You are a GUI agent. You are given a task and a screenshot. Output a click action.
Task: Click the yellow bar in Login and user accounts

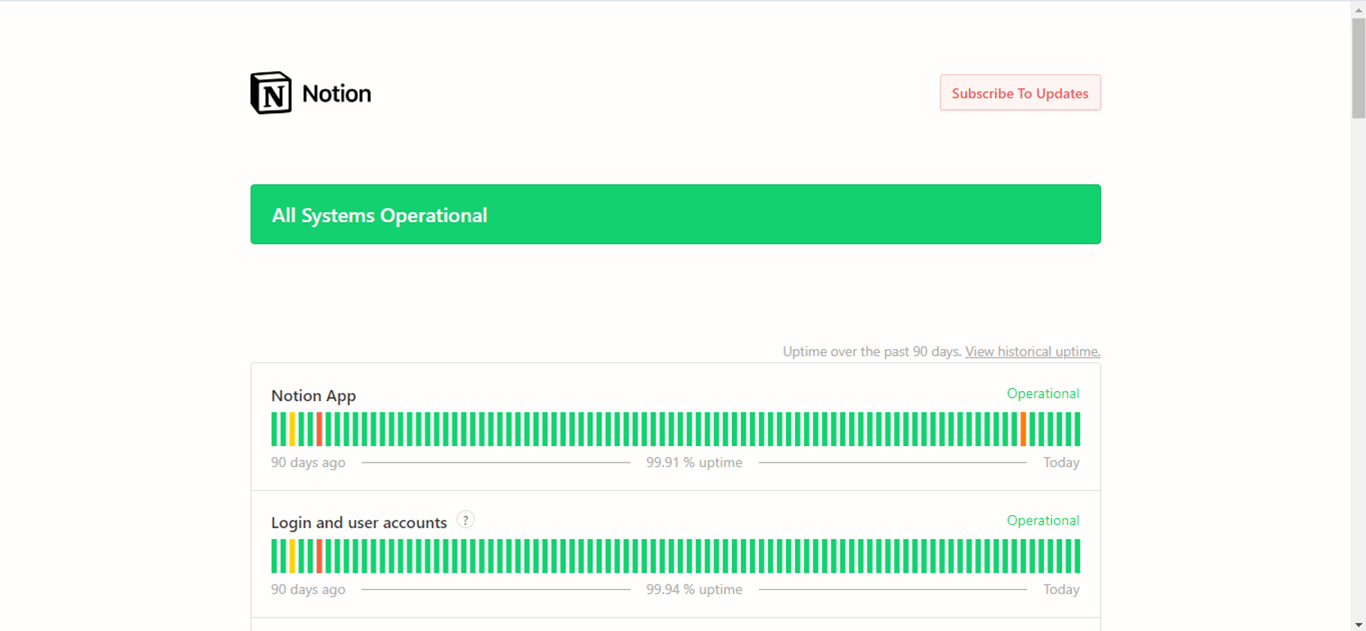tap(292, 556)
